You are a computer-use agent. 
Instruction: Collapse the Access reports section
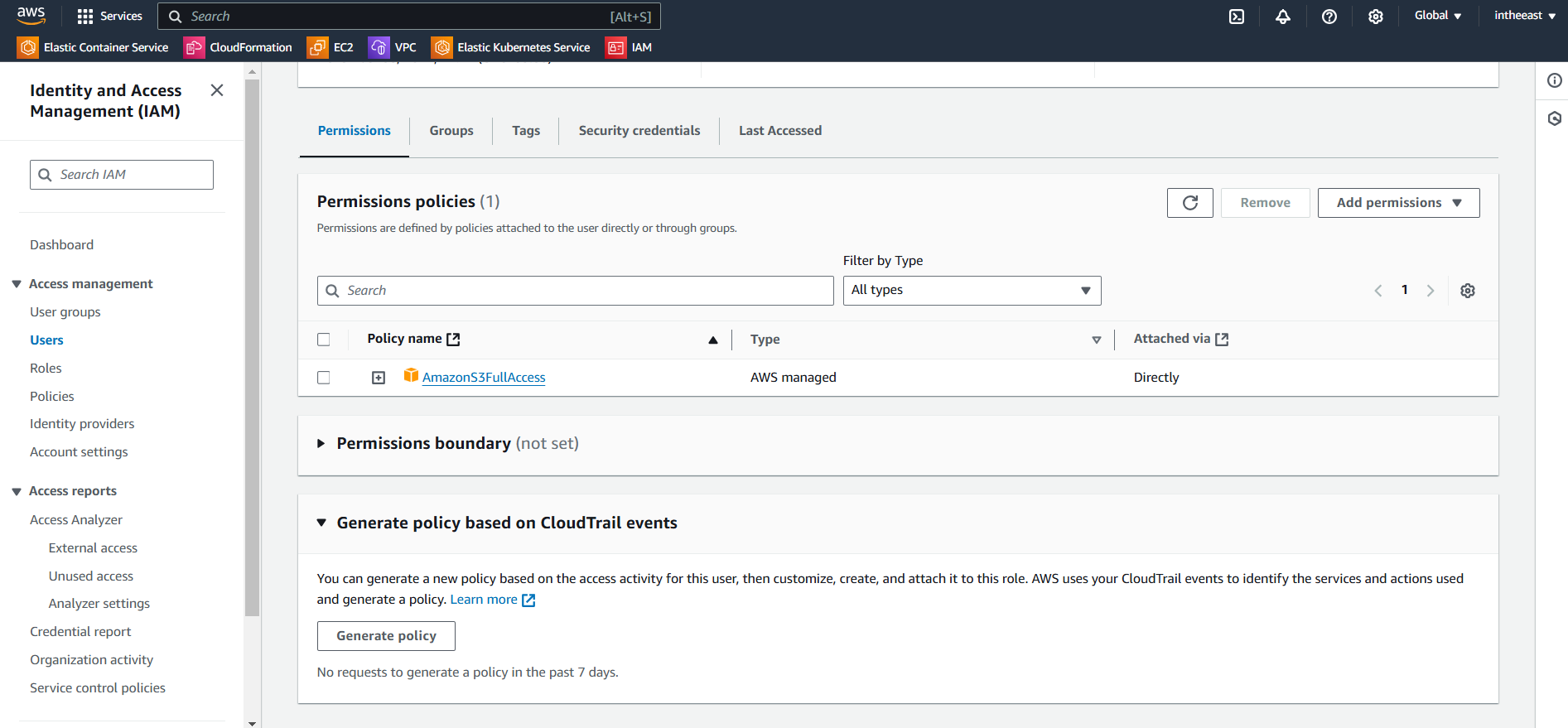pyautogui.click(x=17, y=491)
